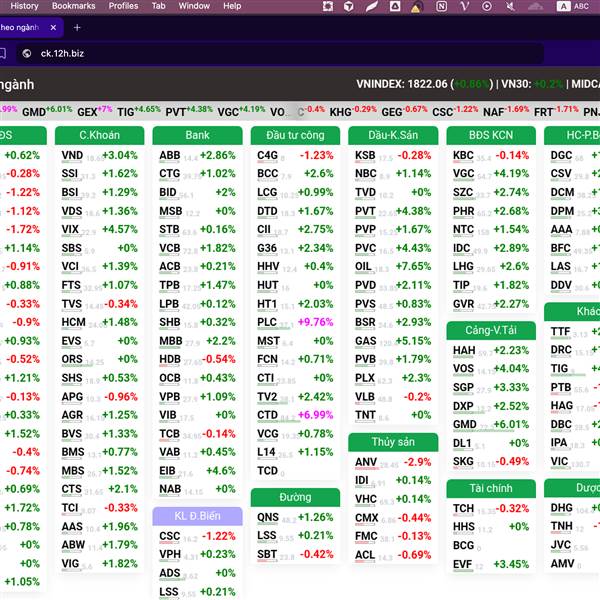Open the VND stock ticker
This screenshot has height=600, width=600.
[72, 155]
